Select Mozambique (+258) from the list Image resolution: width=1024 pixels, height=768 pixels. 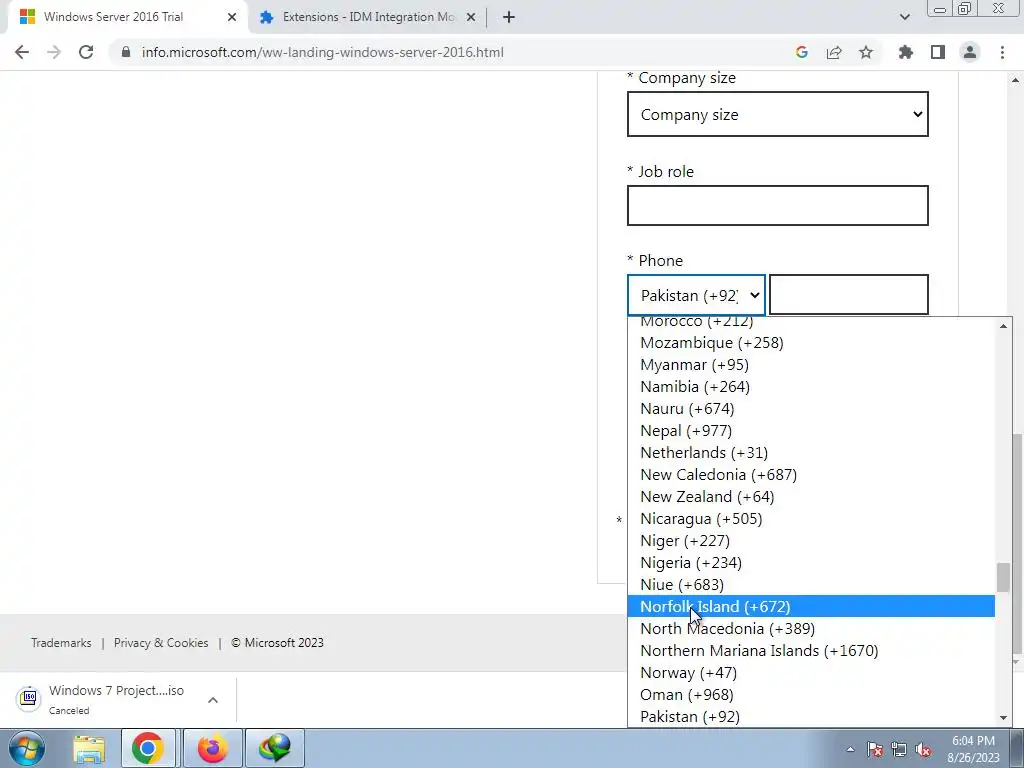(811, 343)
